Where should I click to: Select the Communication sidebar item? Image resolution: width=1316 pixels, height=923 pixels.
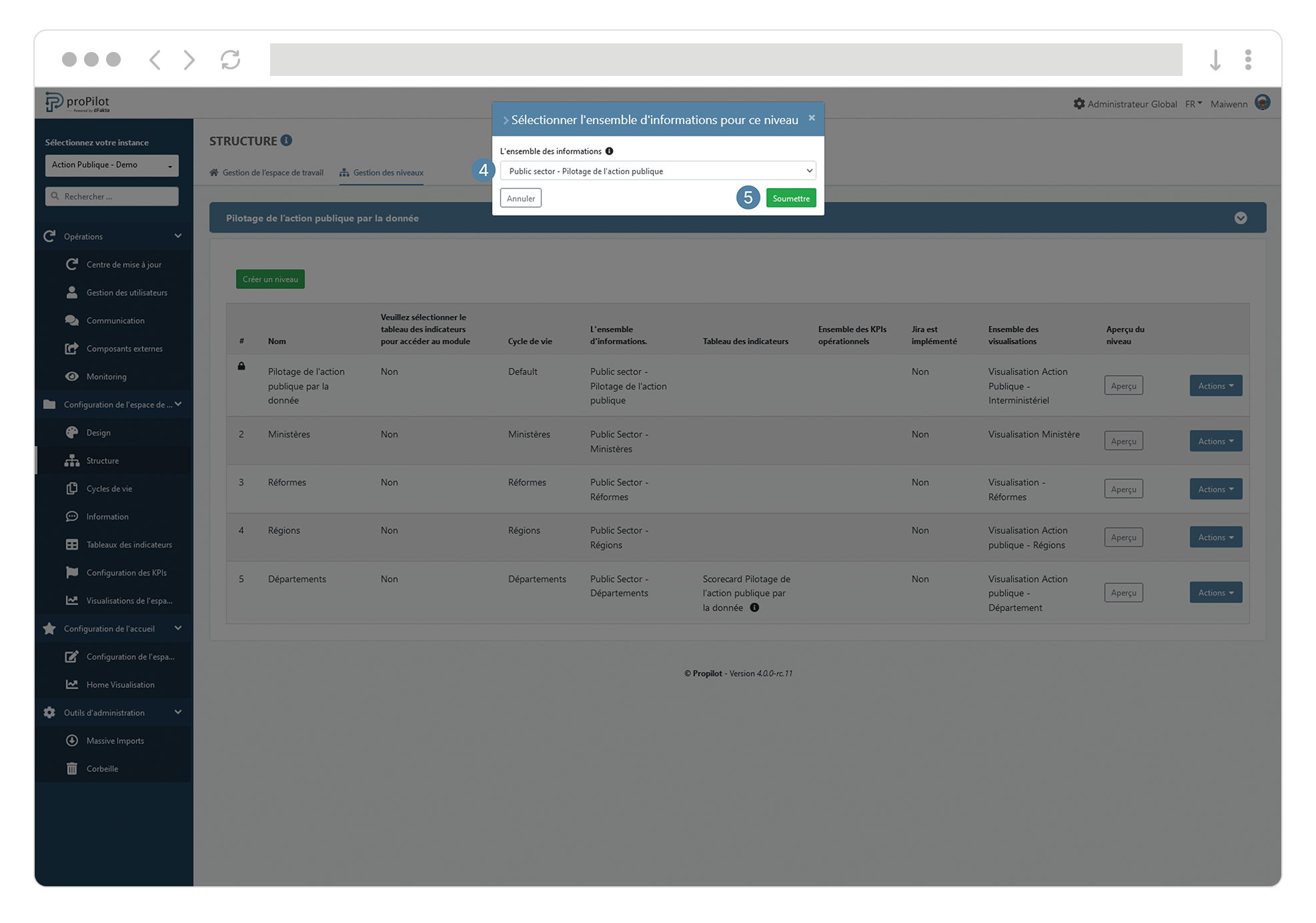tap(115, 320)
